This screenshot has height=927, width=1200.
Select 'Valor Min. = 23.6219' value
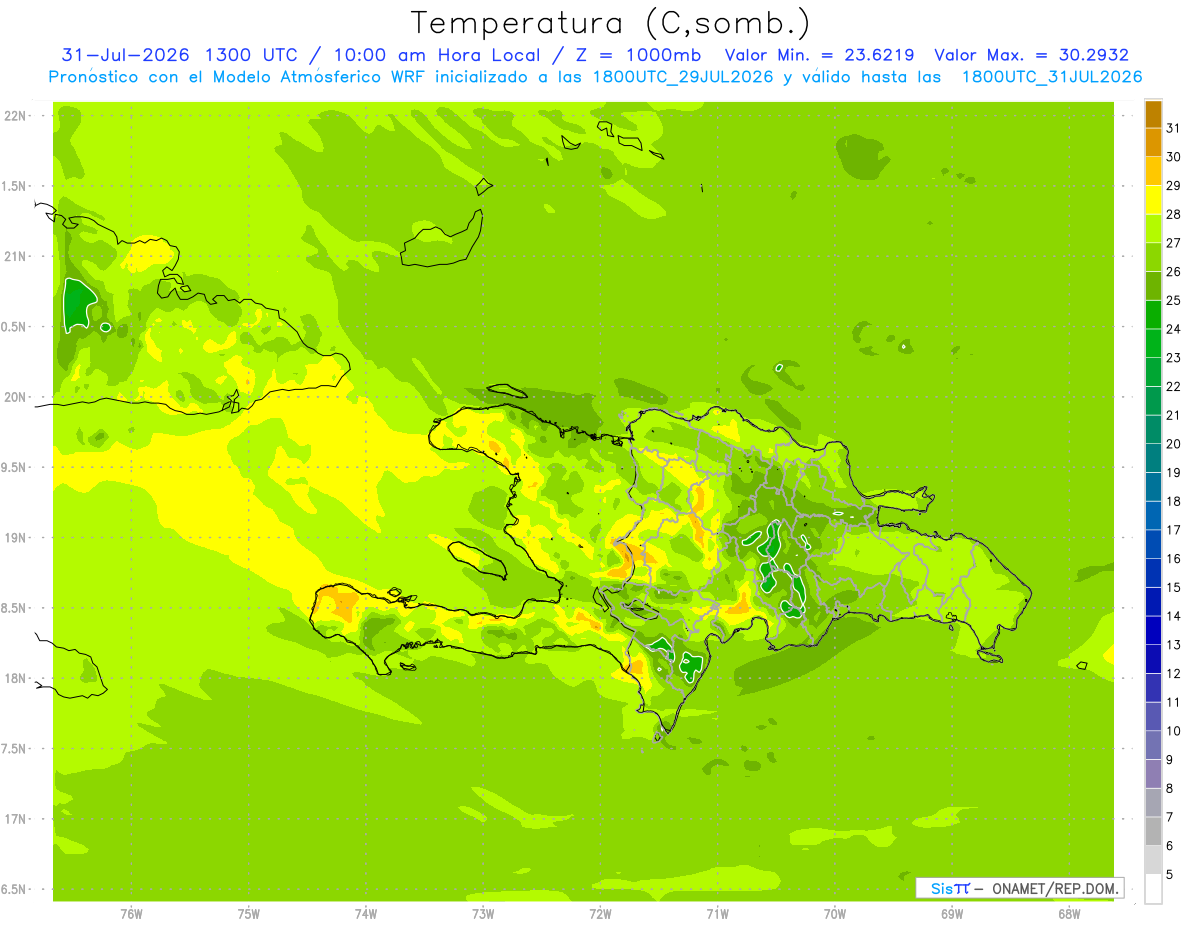[820, 55]
